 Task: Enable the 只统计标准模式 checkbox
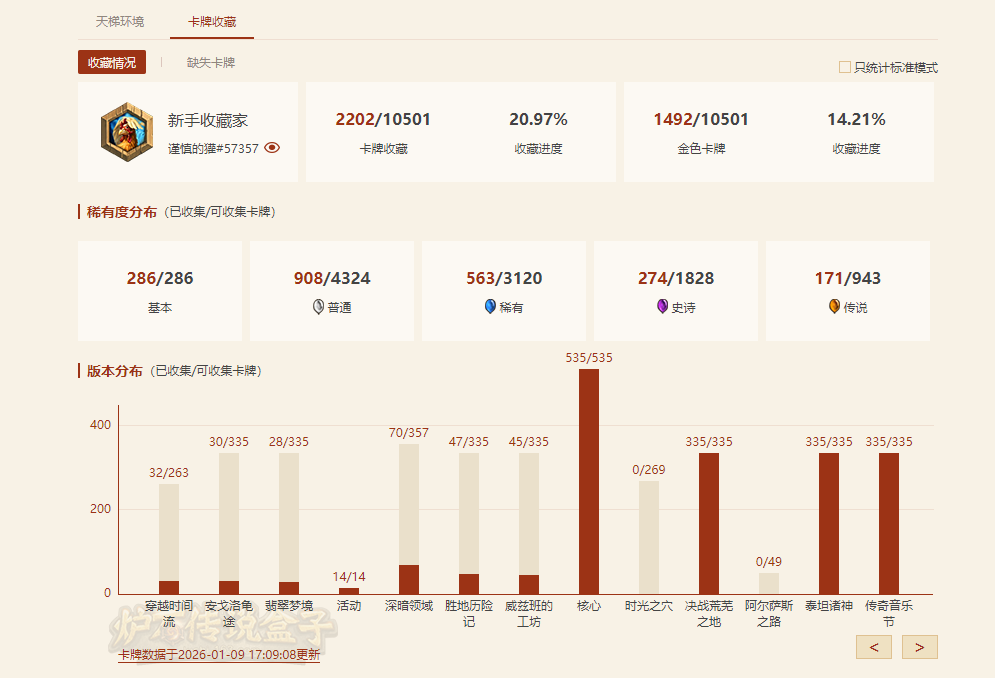pos(845,68)
